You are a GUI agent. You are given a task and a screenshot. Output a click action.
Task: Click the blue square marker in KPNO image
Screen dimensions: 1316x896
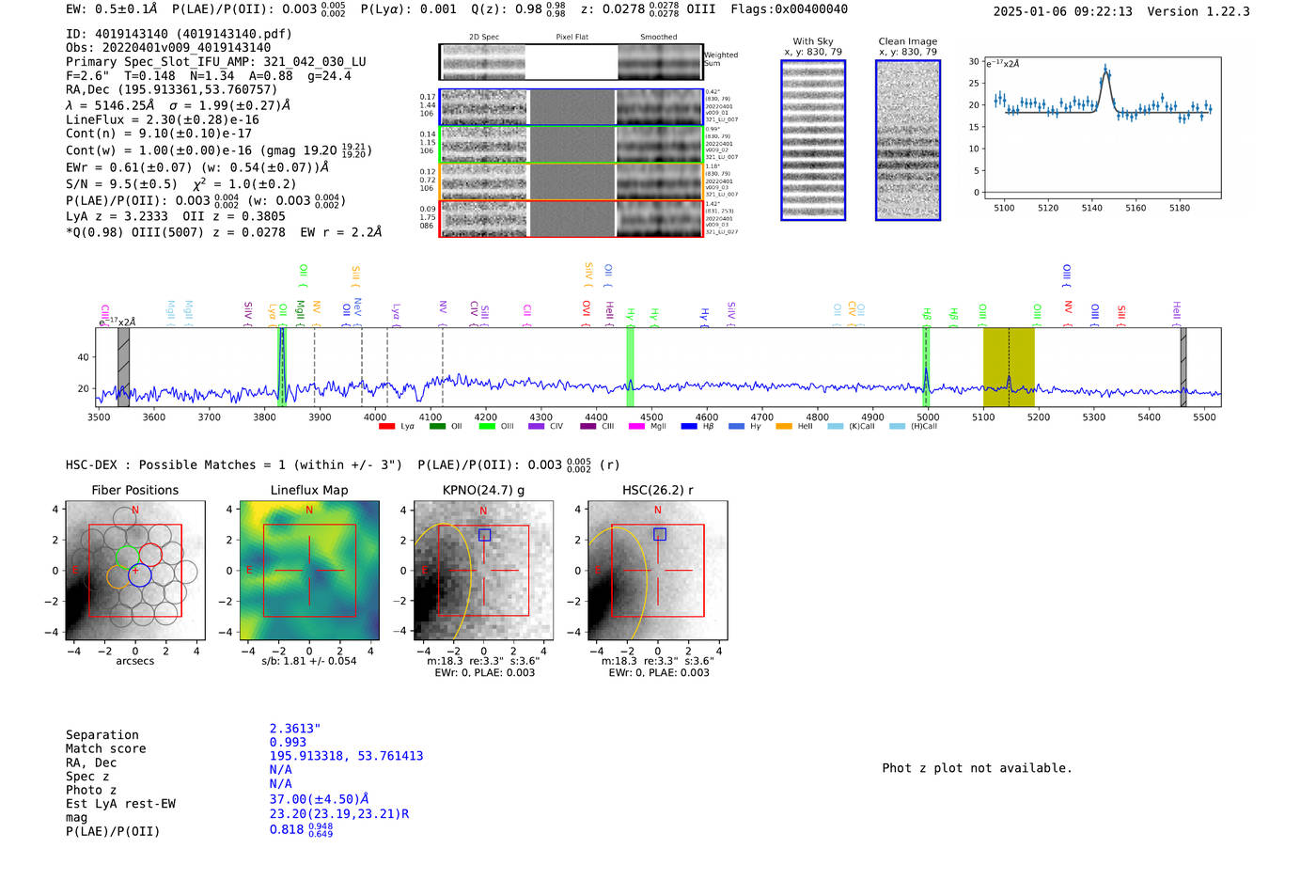pos(484,535)
